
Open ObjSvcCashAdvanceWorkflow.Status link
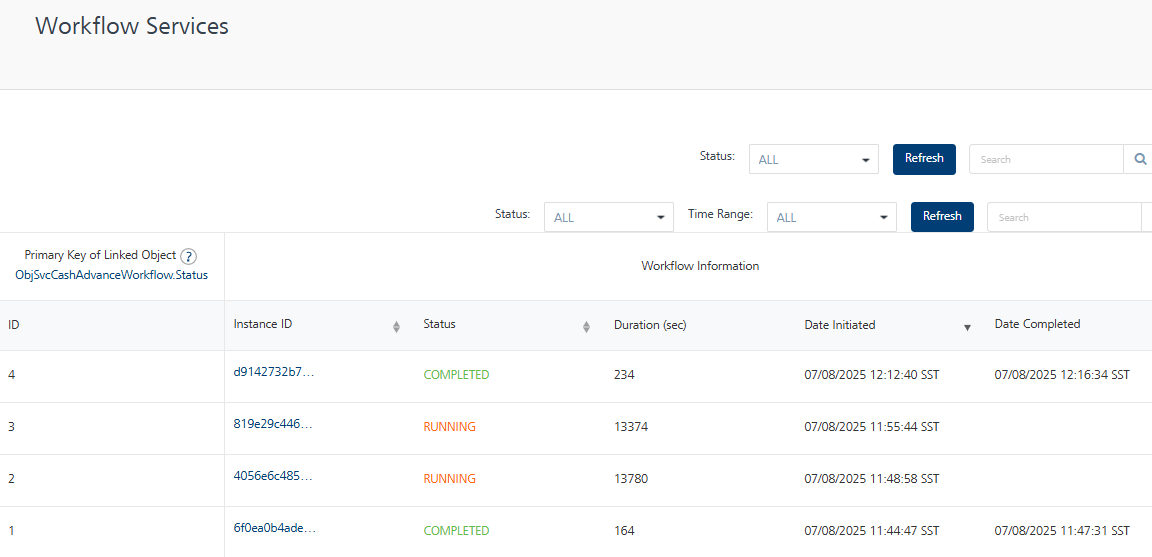(112, 275)
